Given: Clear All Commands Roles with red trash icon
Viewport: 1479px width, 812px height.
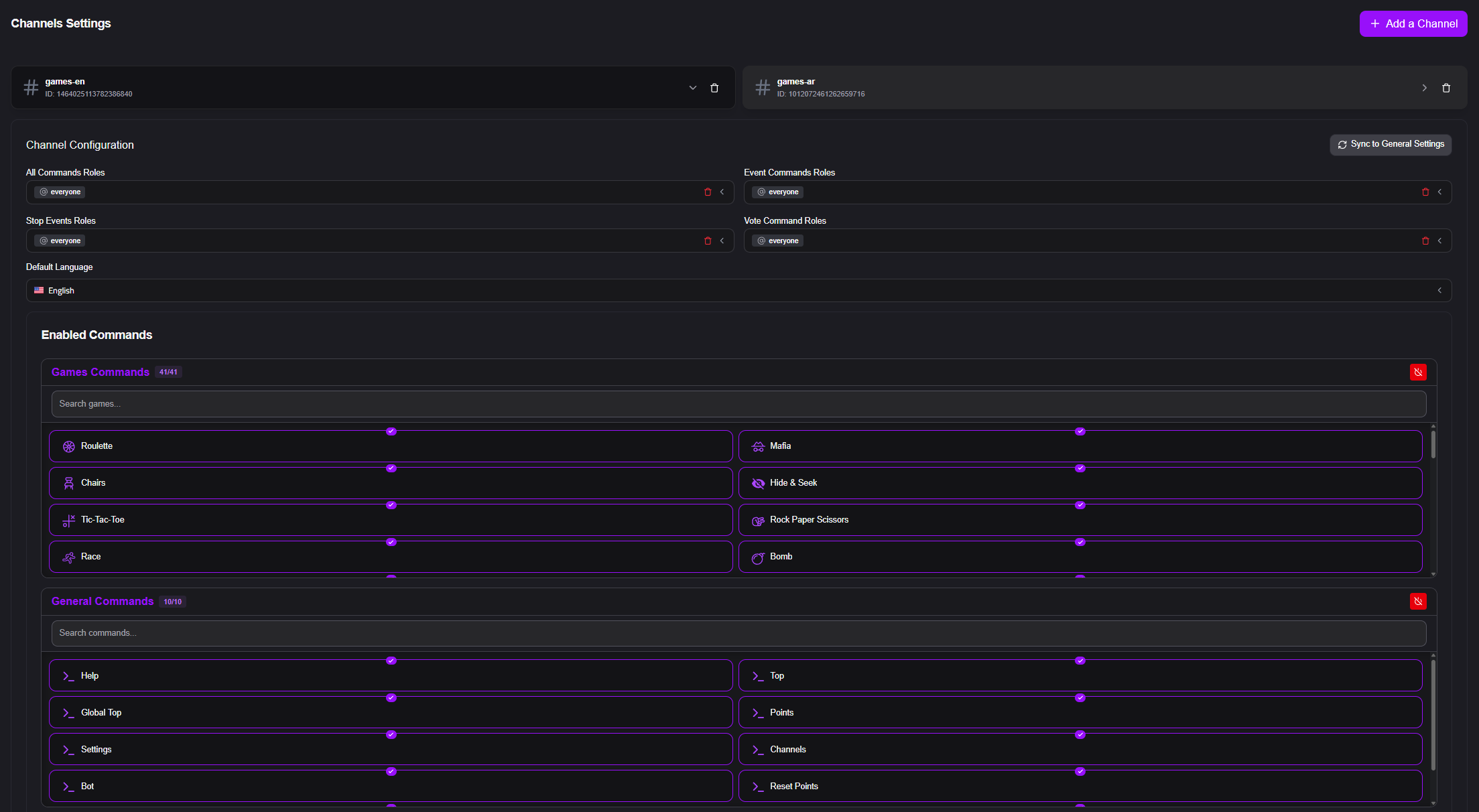Looking at the screenshot, I should [708, 192].
